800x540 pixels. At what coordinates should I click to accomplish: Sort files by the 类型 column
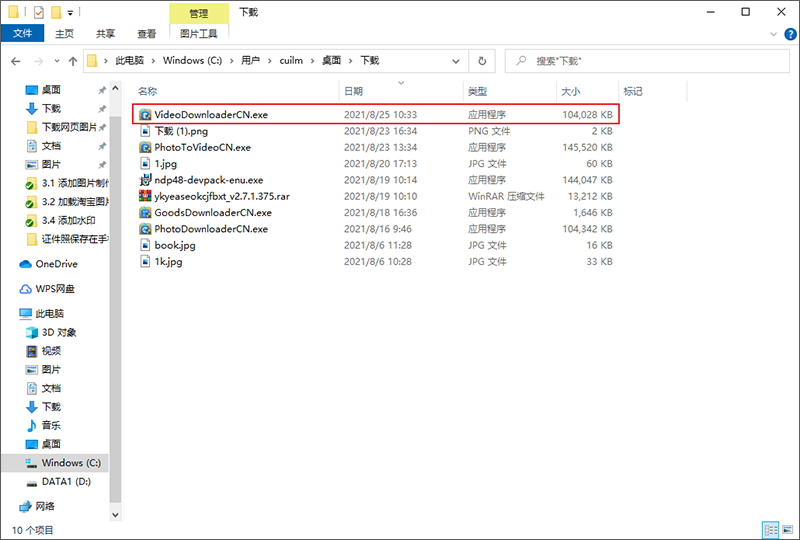click(x=478, y=91)
